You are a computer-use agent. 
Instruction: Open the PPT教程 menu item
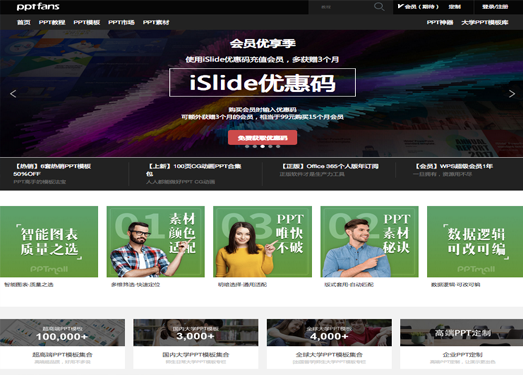pyautogui.click(x=52, y=22)
